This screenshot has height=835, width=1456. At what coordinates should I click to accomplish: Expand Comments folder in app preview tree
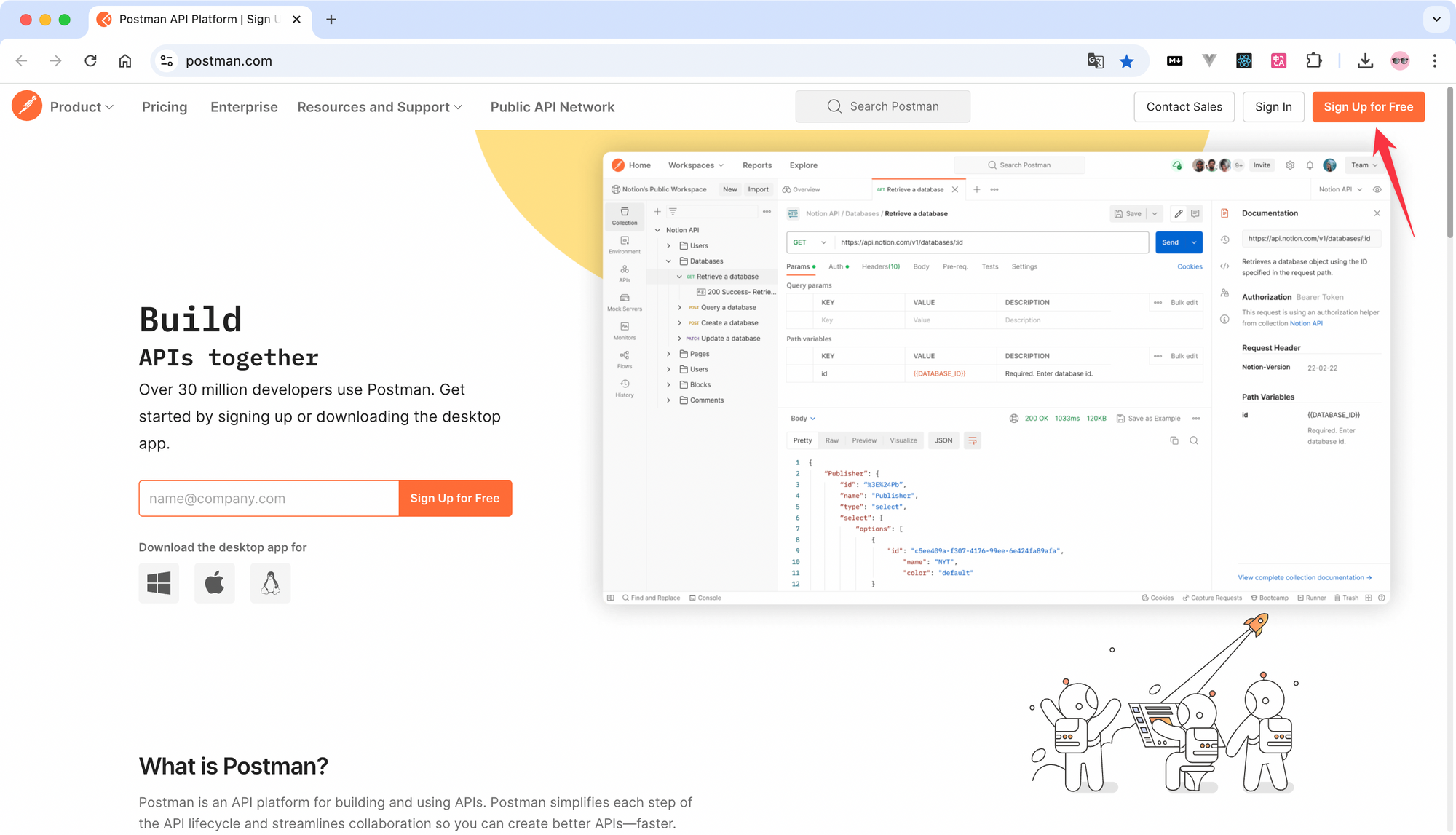point(668,400)
